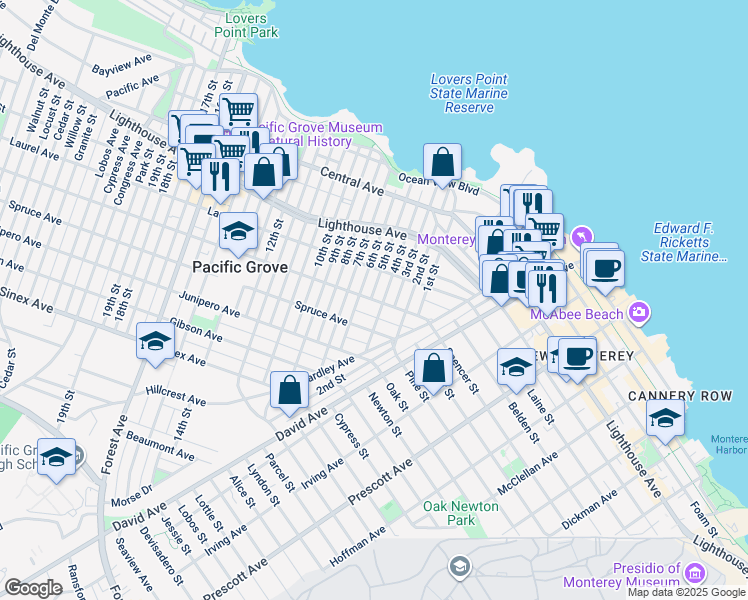
Task: Click the Prescott Ave label near Oak Newton Park
Action: click(x=380, y=482)
